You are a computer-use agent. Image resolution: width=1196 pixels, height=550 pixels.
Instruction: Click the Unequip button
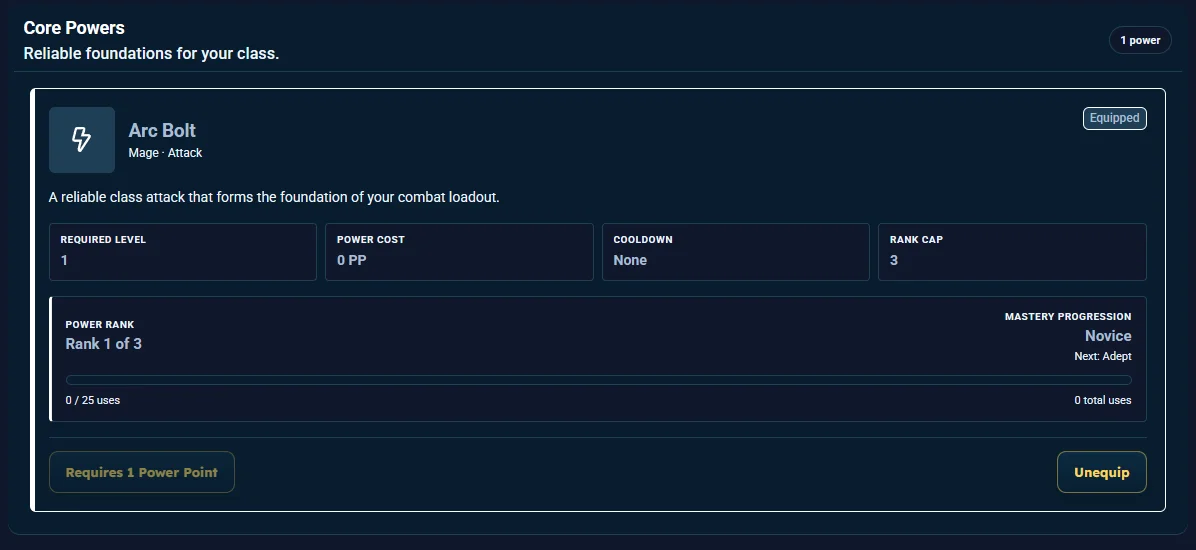pos(1101,472)
